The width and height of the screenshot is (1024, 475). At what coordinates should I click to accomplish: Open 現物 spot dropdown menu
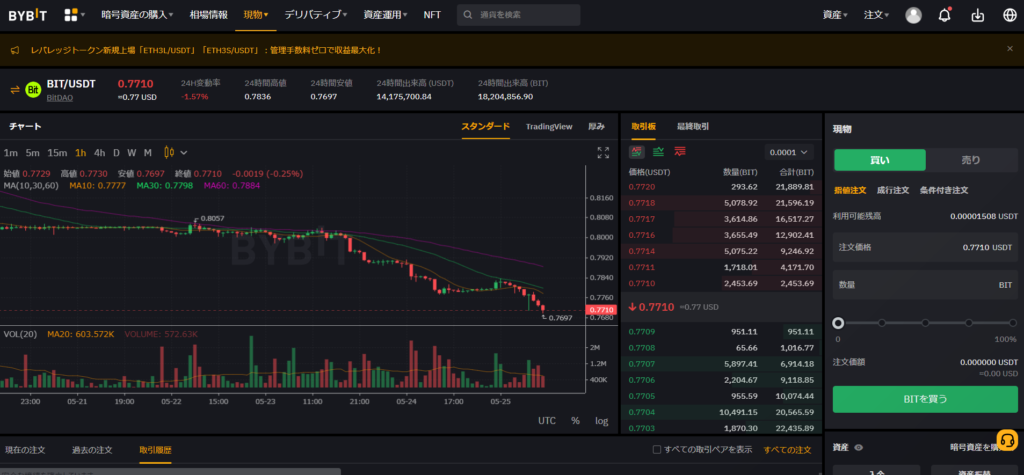click(256, 15)
